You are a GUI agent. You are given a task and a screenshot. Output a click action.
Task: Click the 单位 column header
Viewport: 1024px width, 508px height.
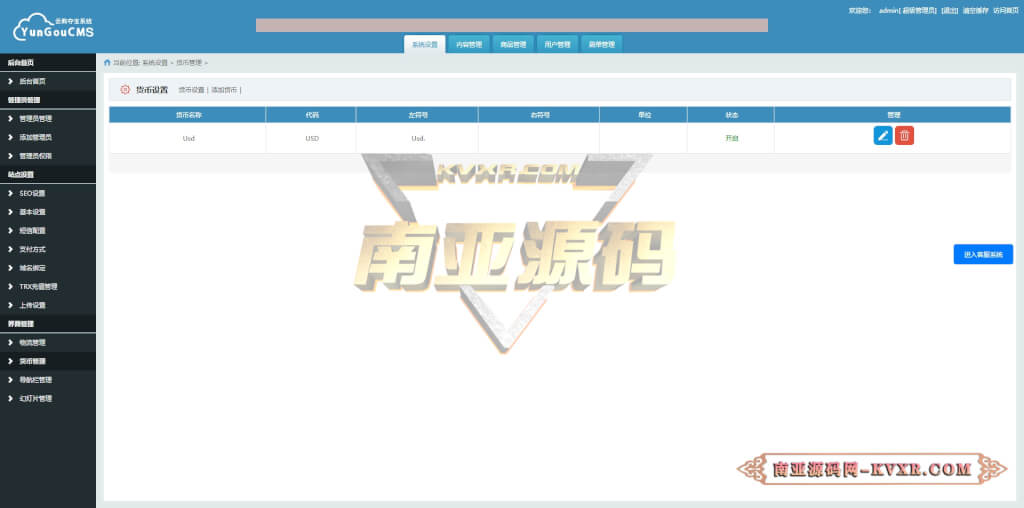(644, 115)
